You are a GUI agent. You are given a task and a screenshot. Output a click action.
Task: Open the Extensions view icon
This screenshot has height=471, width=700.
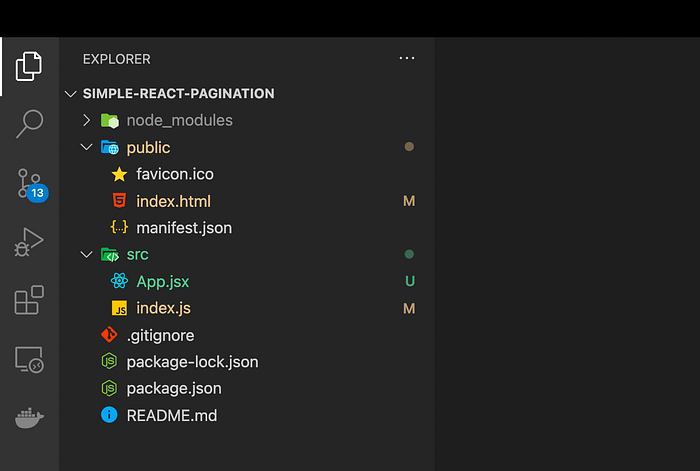point(29,300)
